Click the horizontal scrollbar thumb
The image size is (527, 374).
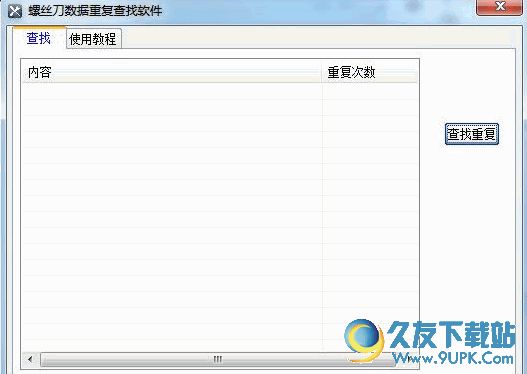click(217, 360)
